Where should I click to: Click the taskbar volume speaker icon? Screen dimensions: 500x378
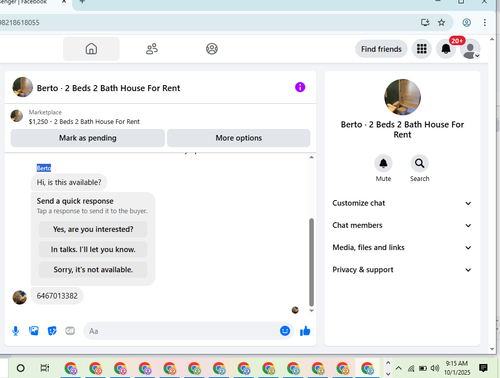click(x=435, y=368)
